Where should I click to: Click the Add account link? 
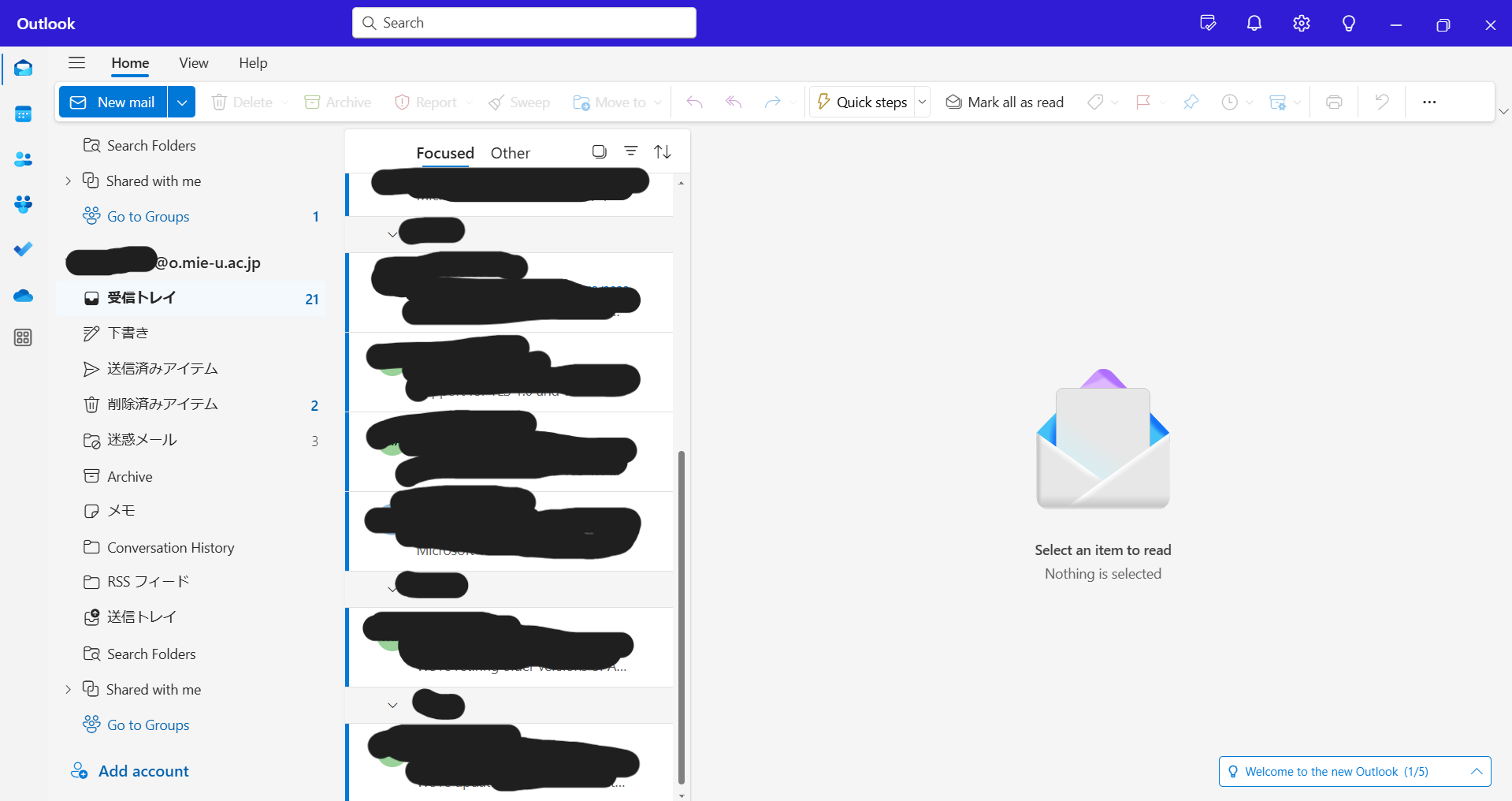pos(130,771)
